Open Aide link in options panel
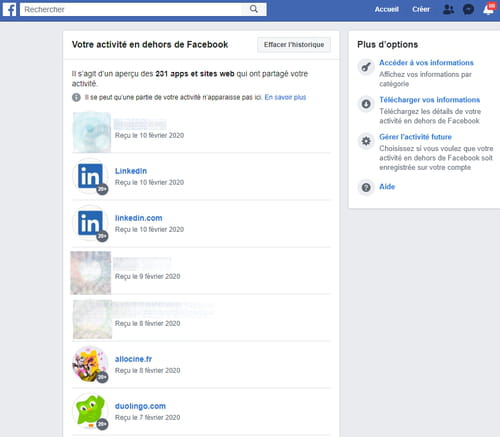Image resolution: width=500 pixels, height=437 pixels. coord(387,187)
